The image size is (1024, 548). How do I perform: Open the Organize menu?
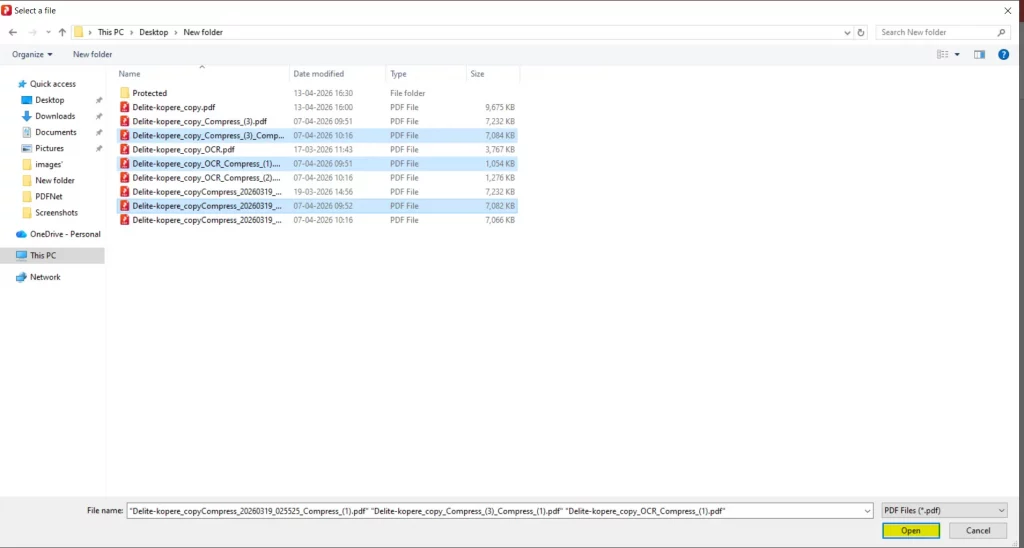[x=32, y=54]
